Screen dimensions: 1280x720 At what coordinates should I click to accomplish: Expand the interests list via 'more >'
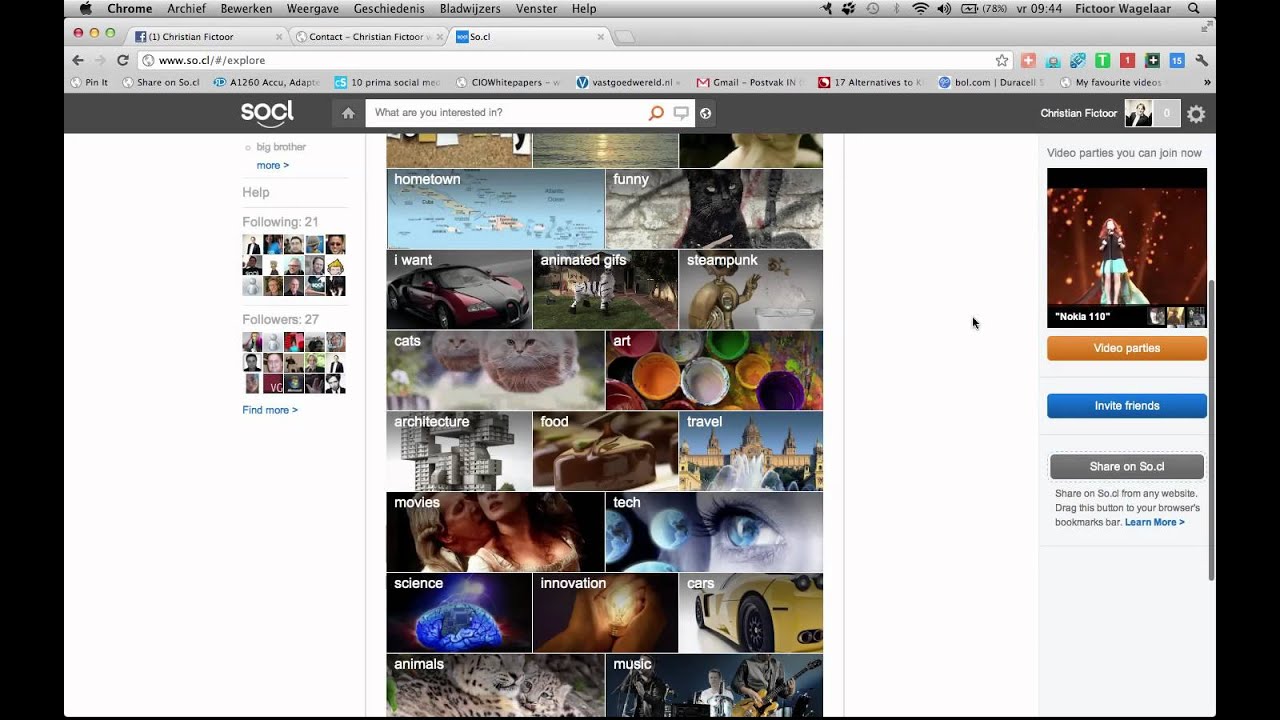click(273, 165)
